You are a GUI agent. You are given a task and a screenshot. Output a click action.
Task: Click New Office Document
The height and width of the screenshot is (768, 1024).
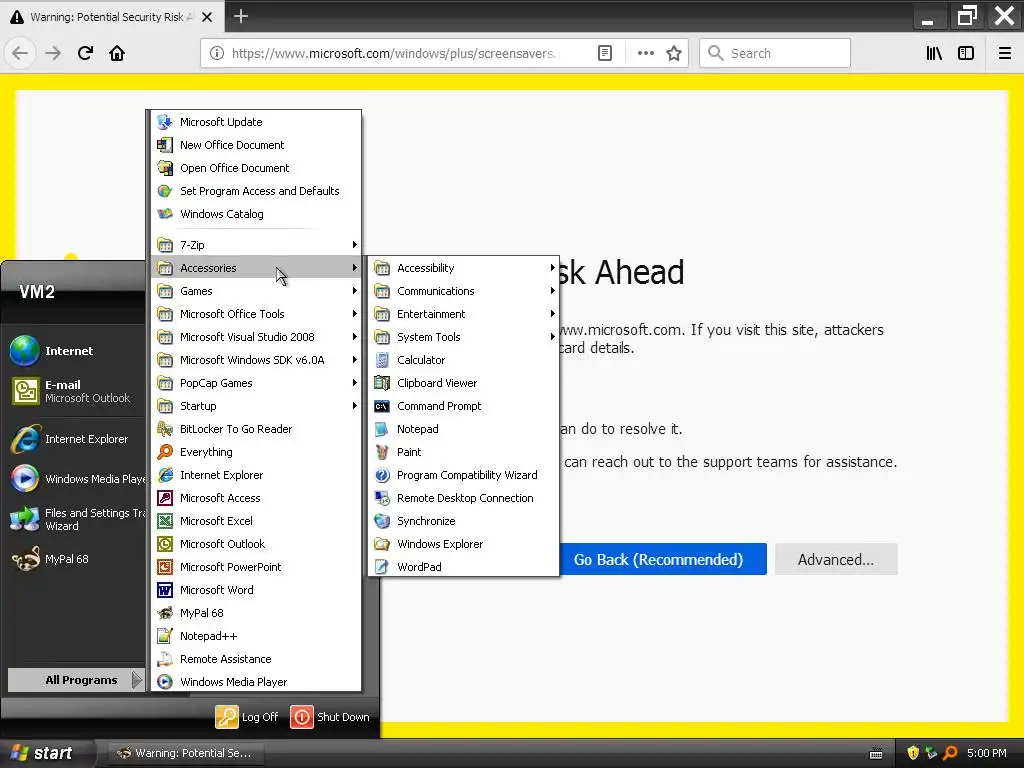point(256,145)
